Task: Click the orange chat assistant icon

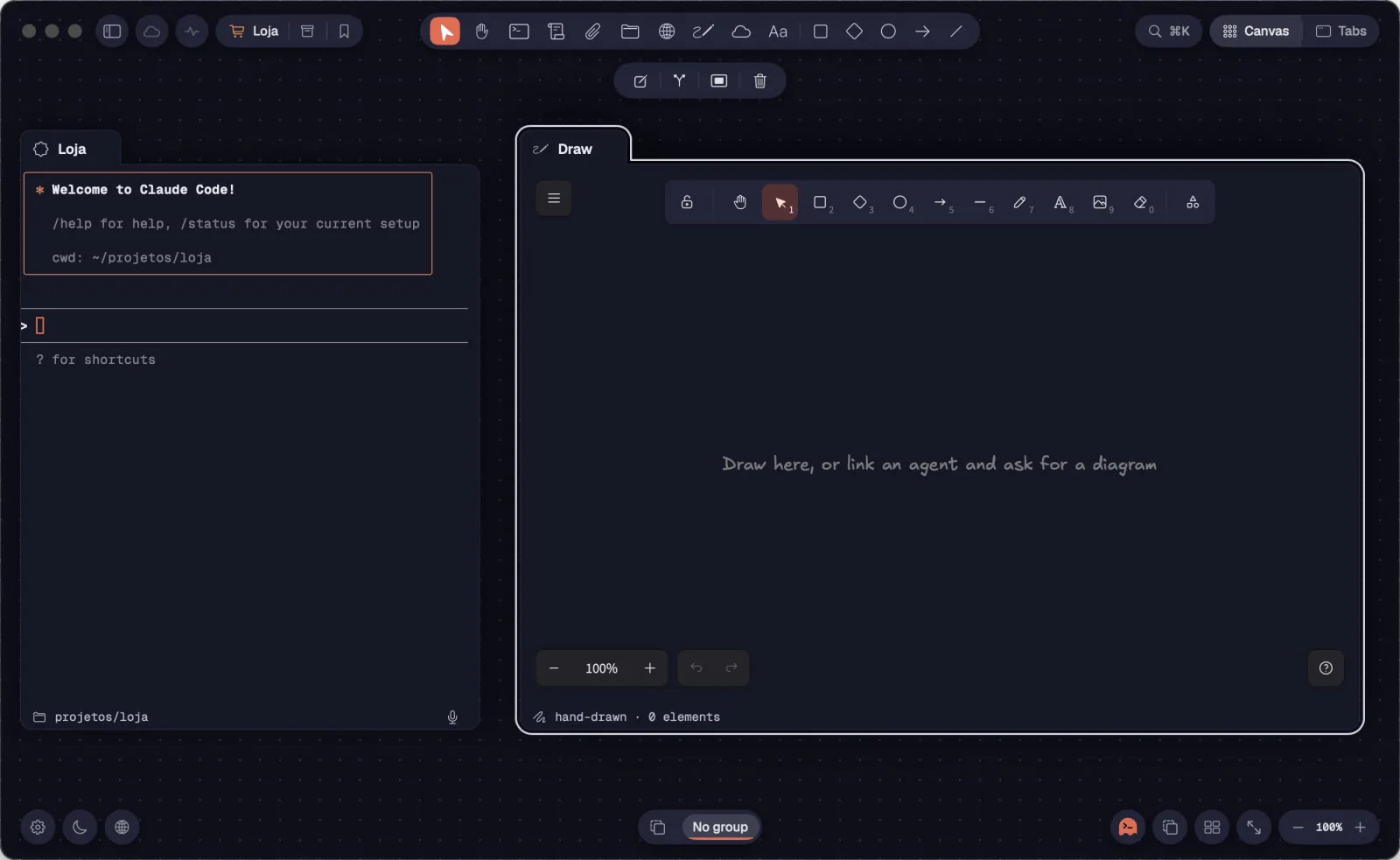Action: (x=1128, y=827)
